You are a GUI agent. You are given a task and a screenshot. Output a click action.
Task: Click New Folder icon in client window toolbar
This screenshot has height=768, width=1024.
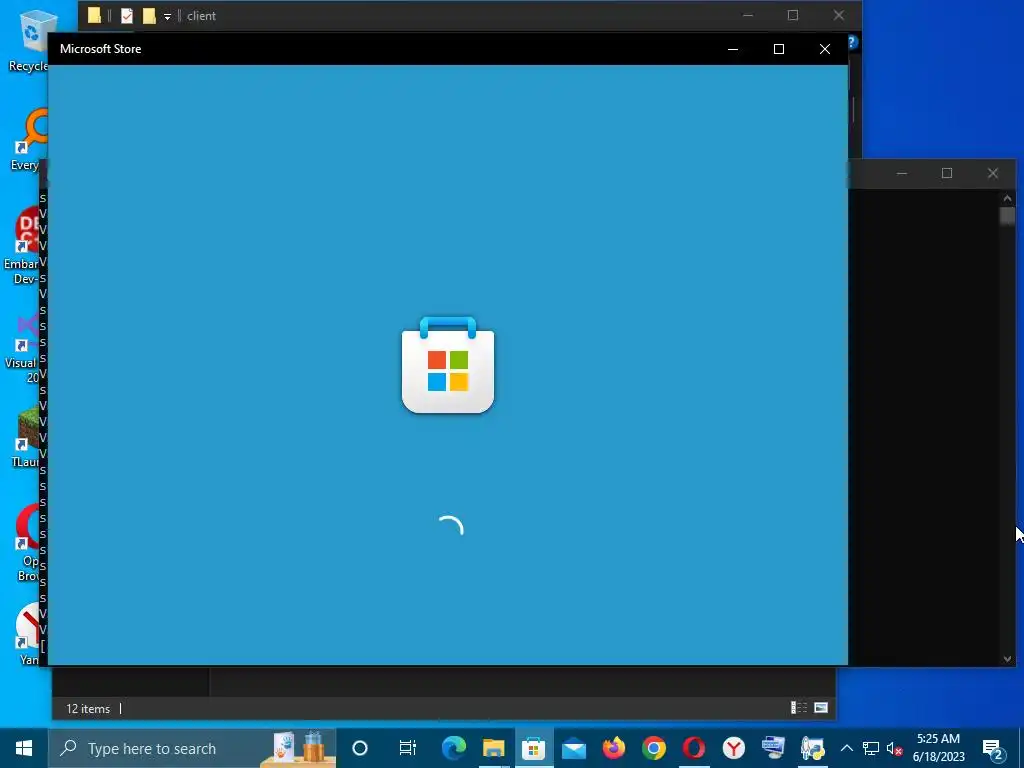[x=149, y=16]
